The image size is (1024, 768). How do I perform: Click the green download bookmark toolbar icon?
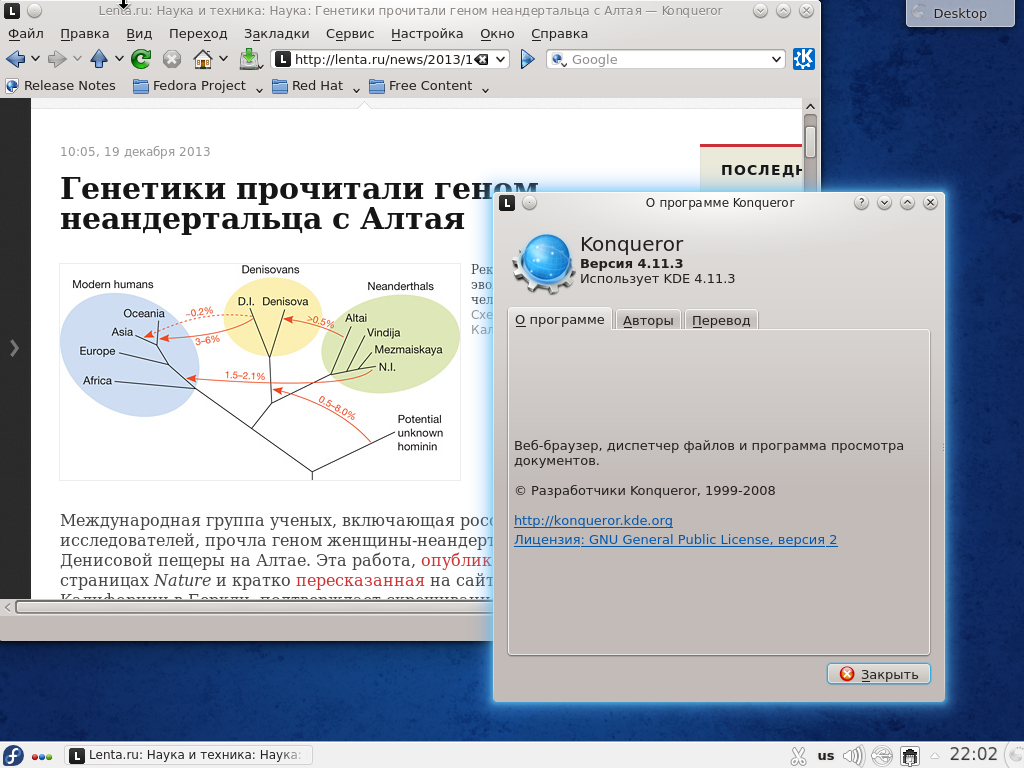tap(249, 59)
